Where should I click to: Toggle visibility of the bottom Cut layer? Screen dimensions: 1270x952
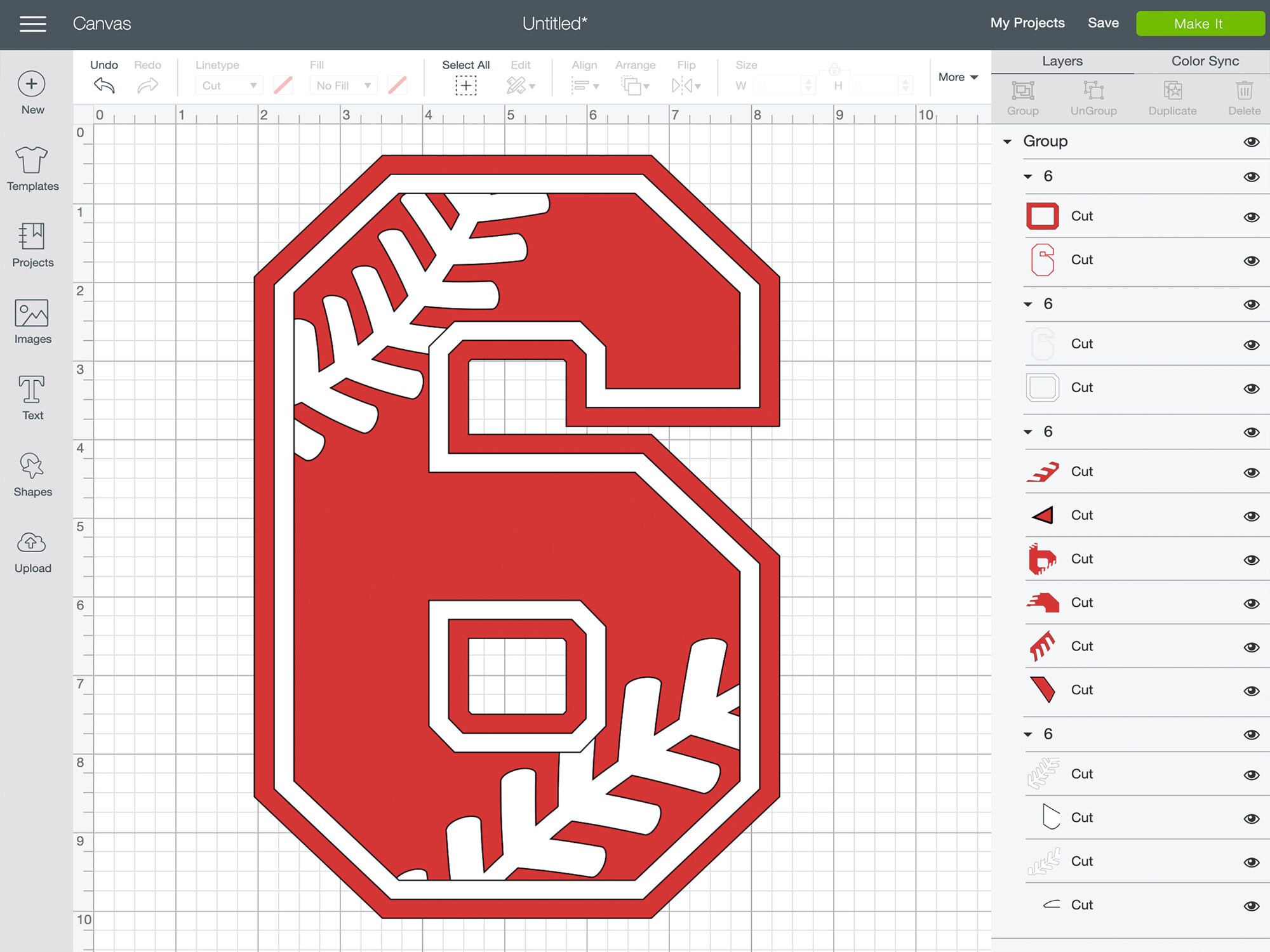1250,904
